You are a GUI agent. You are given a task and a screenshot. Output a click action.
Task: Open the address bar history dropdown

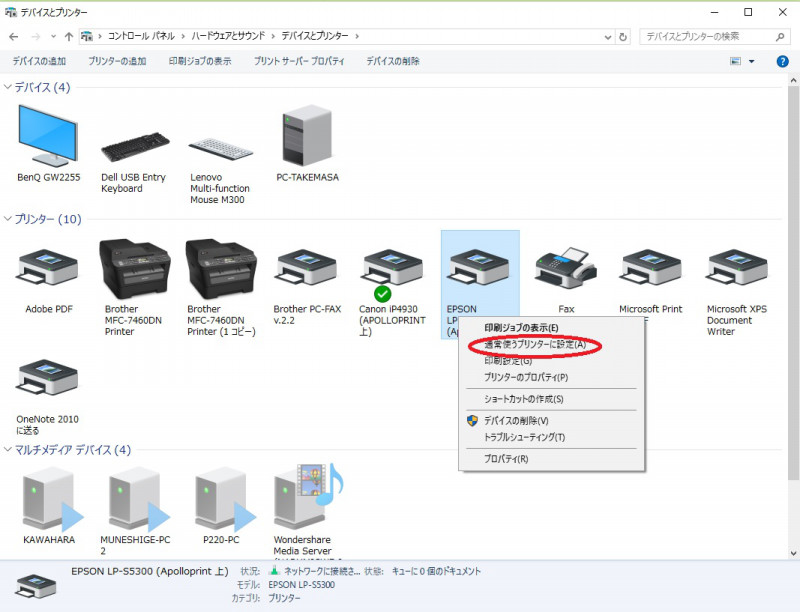point(607,37)
